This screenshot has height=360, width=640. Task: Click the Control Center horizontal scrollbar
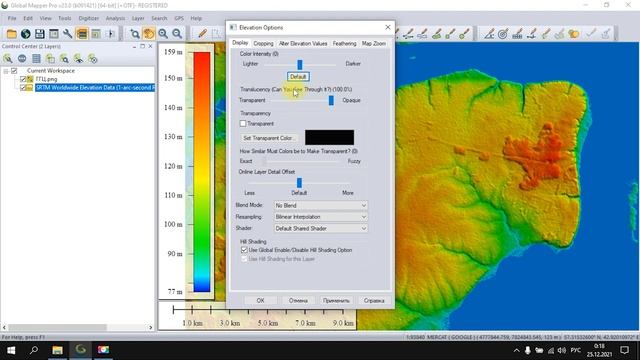point(57,327)
